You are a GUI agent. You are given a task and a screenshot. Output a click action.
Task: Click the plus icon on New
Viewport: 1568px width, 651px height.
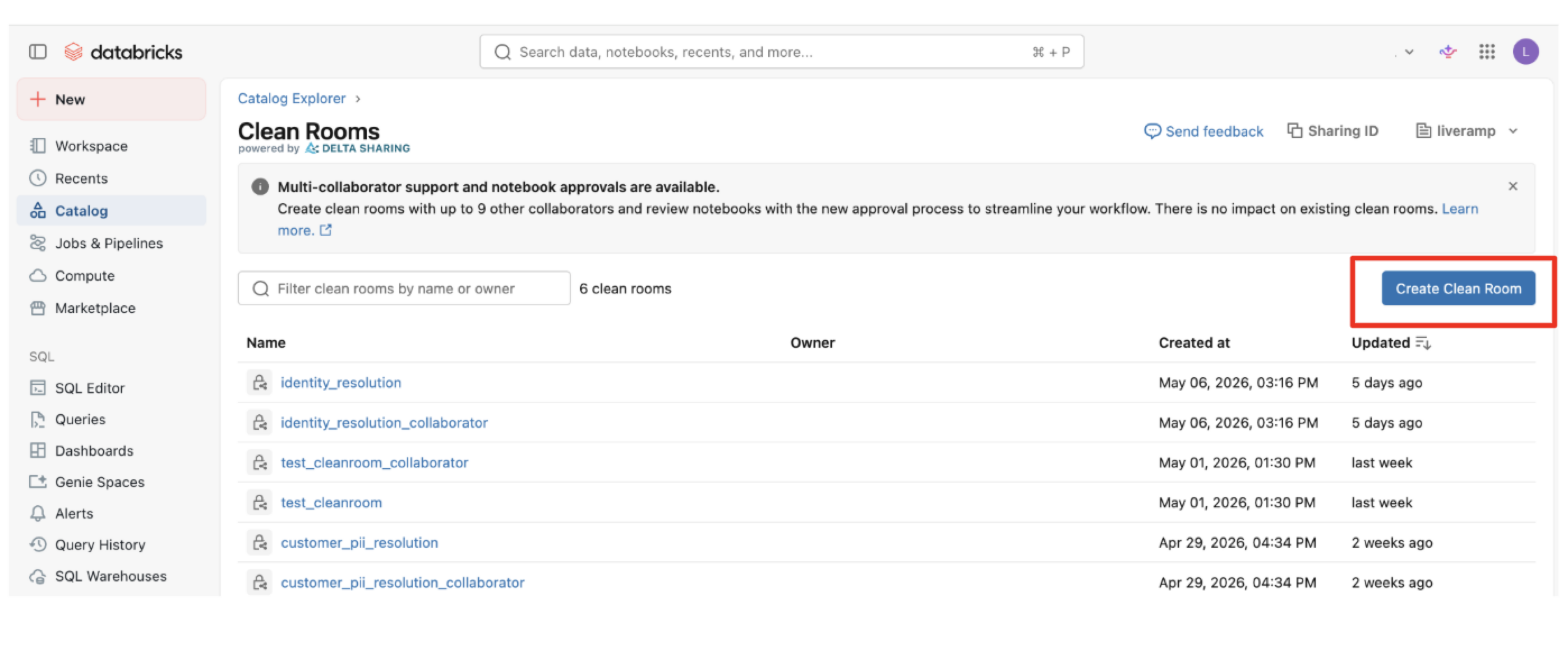pos(38,99)
